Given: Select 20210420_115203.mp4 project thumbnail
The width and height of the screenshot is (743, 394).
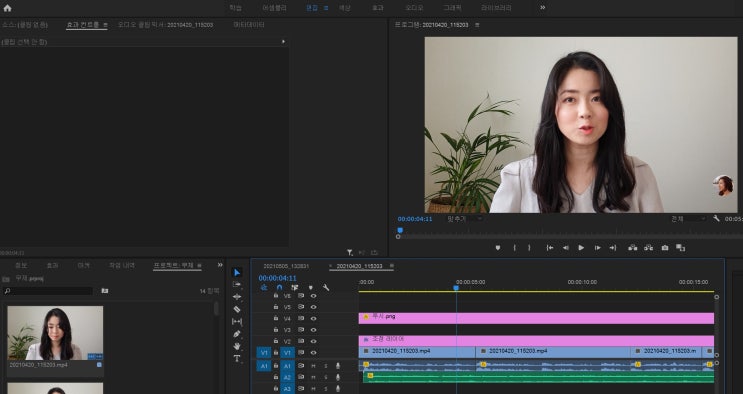Looking at the screenshot, I should [55, 333].
